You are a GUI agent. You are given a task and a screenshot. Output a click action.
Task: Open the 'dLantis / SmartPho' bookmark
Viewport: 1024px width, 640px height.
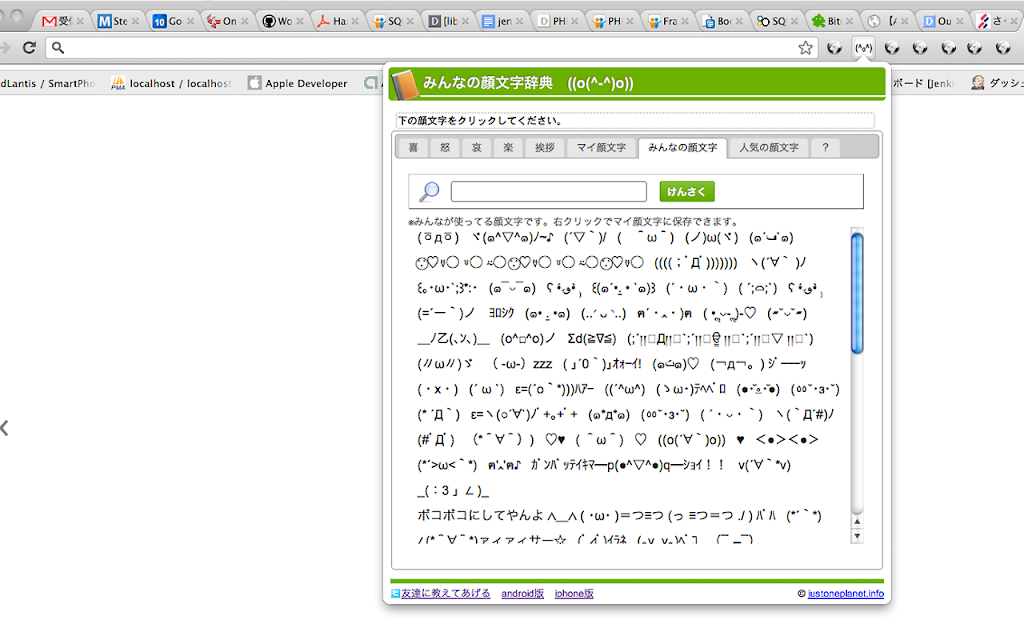(48, 83)
